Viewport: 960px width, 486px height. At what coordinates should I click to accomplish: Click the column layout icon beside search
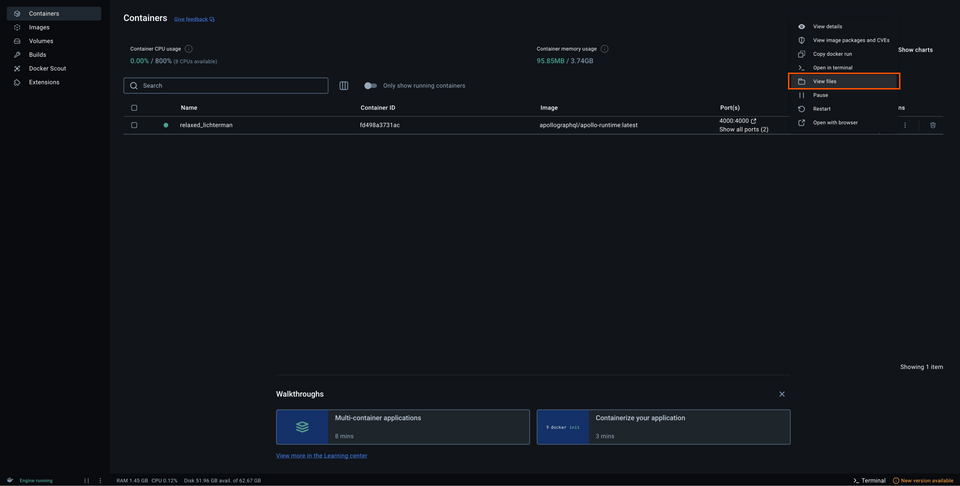344,86
